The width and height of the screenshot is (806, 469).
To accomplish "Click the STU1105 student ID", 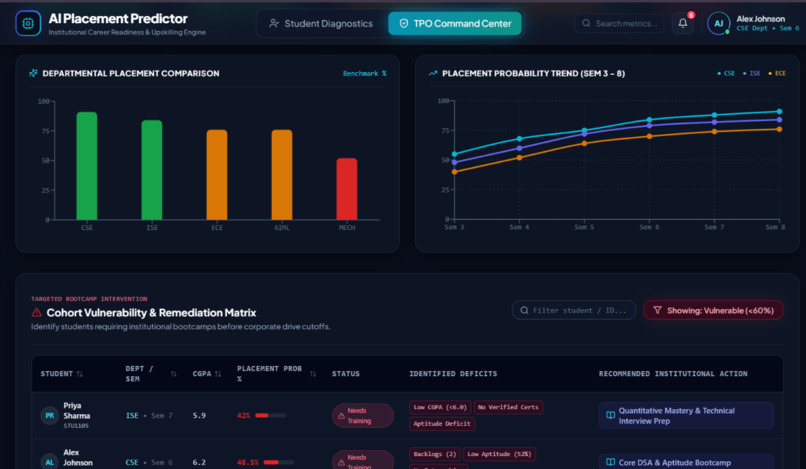I will 76,426.
